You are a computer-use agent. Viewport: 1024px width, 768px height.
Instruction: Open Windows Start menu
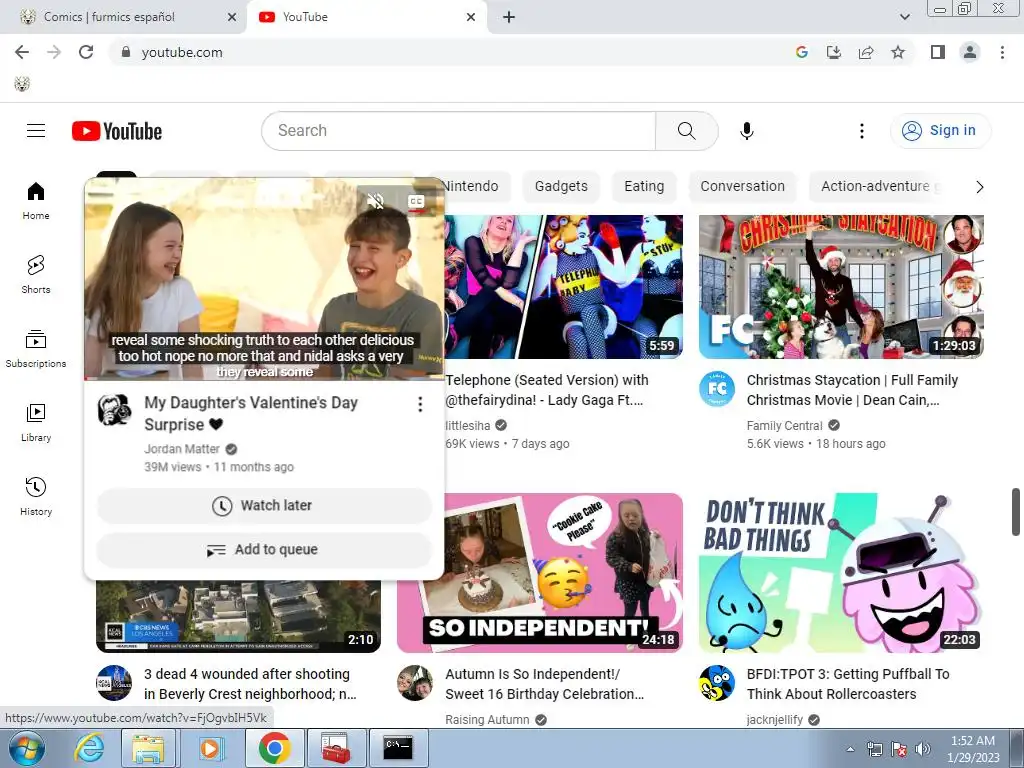[27, 748]
